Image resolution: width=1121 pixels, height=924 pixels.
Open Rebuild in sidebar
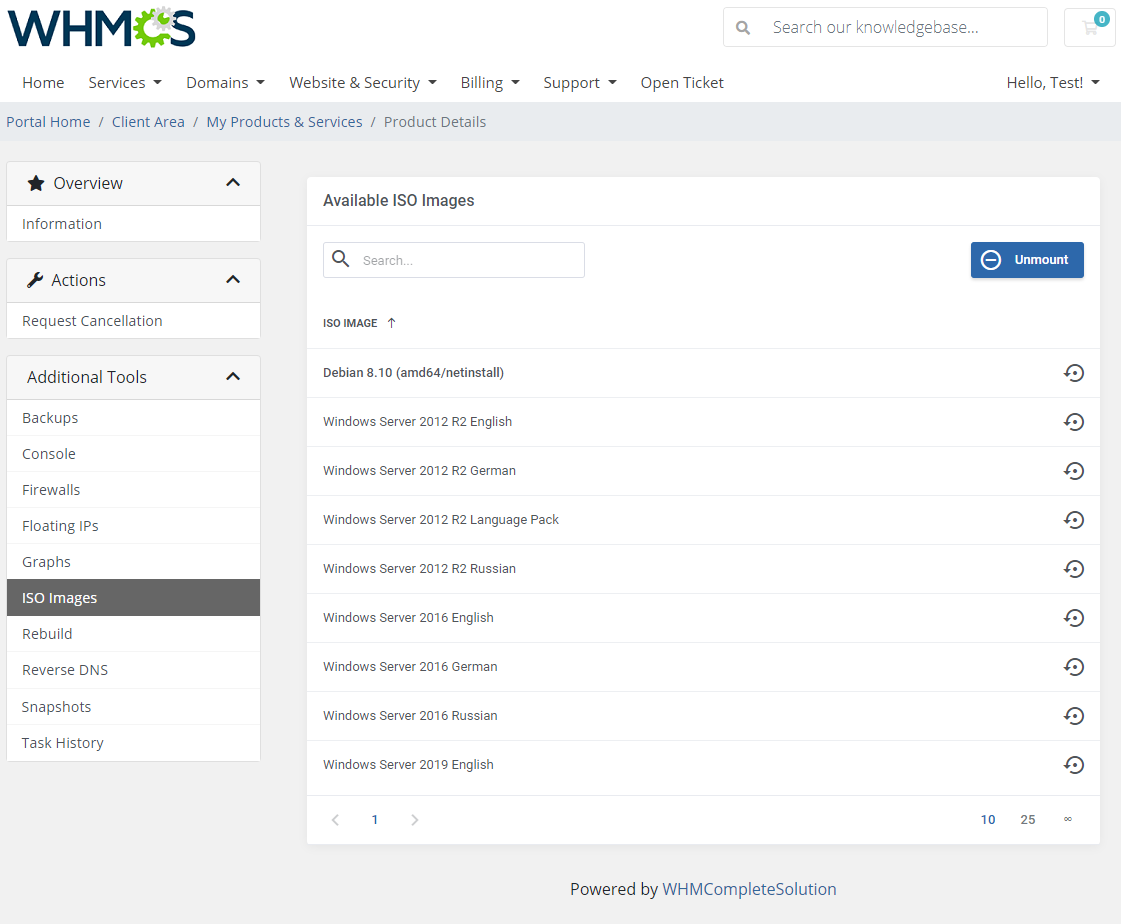(x=133, y=634)
